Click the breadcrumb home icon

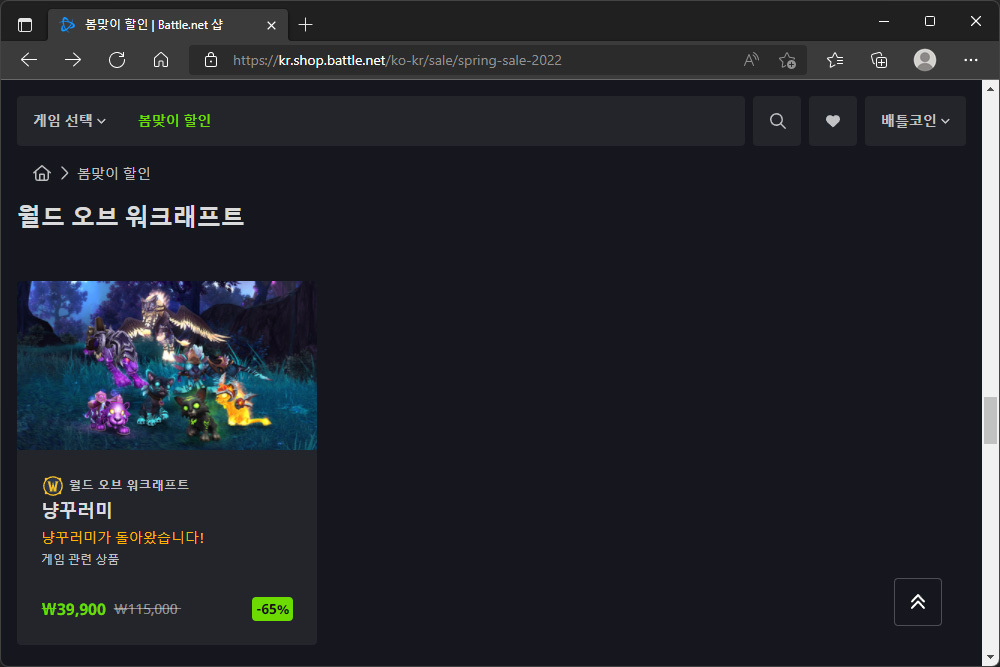pos(42,173)
